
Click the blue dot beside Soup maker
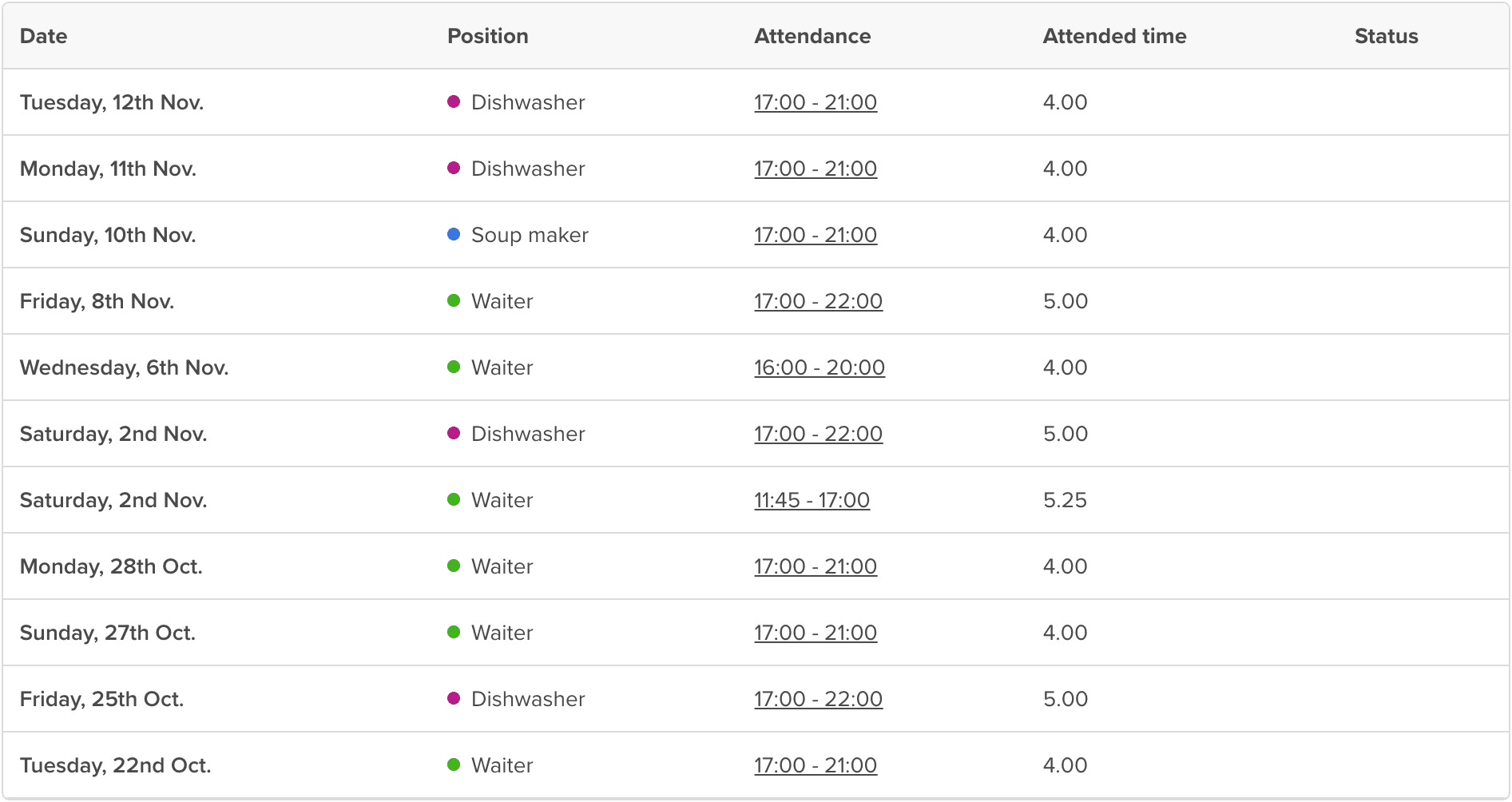point(454,234)
